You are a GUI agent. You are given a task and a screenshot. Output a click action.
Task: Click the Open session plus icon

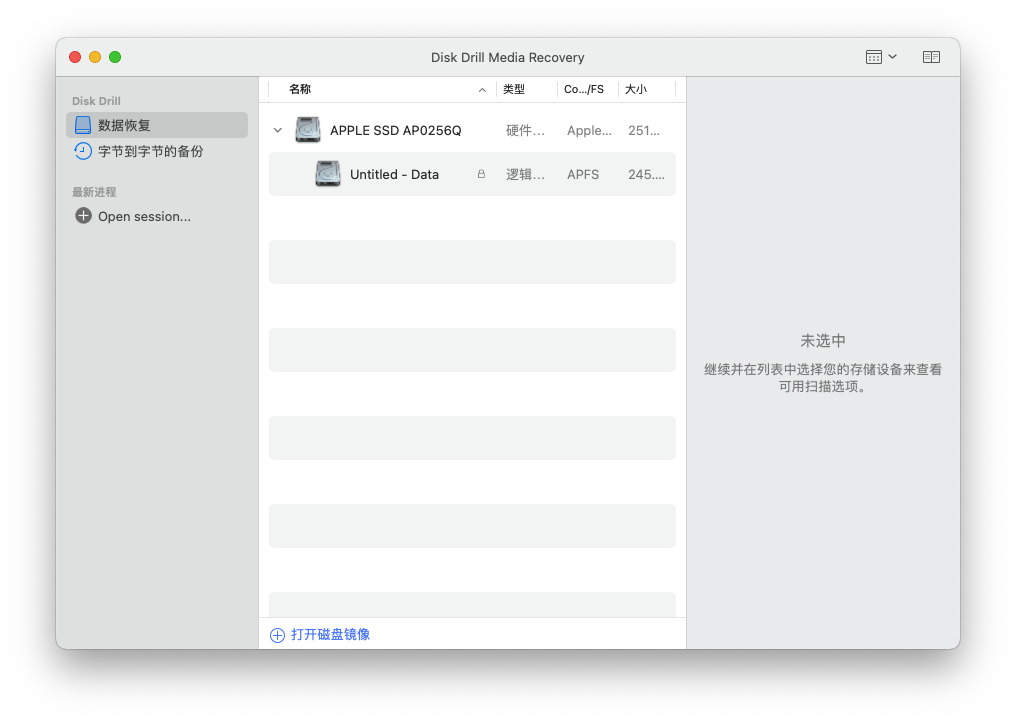click(84, 216)
